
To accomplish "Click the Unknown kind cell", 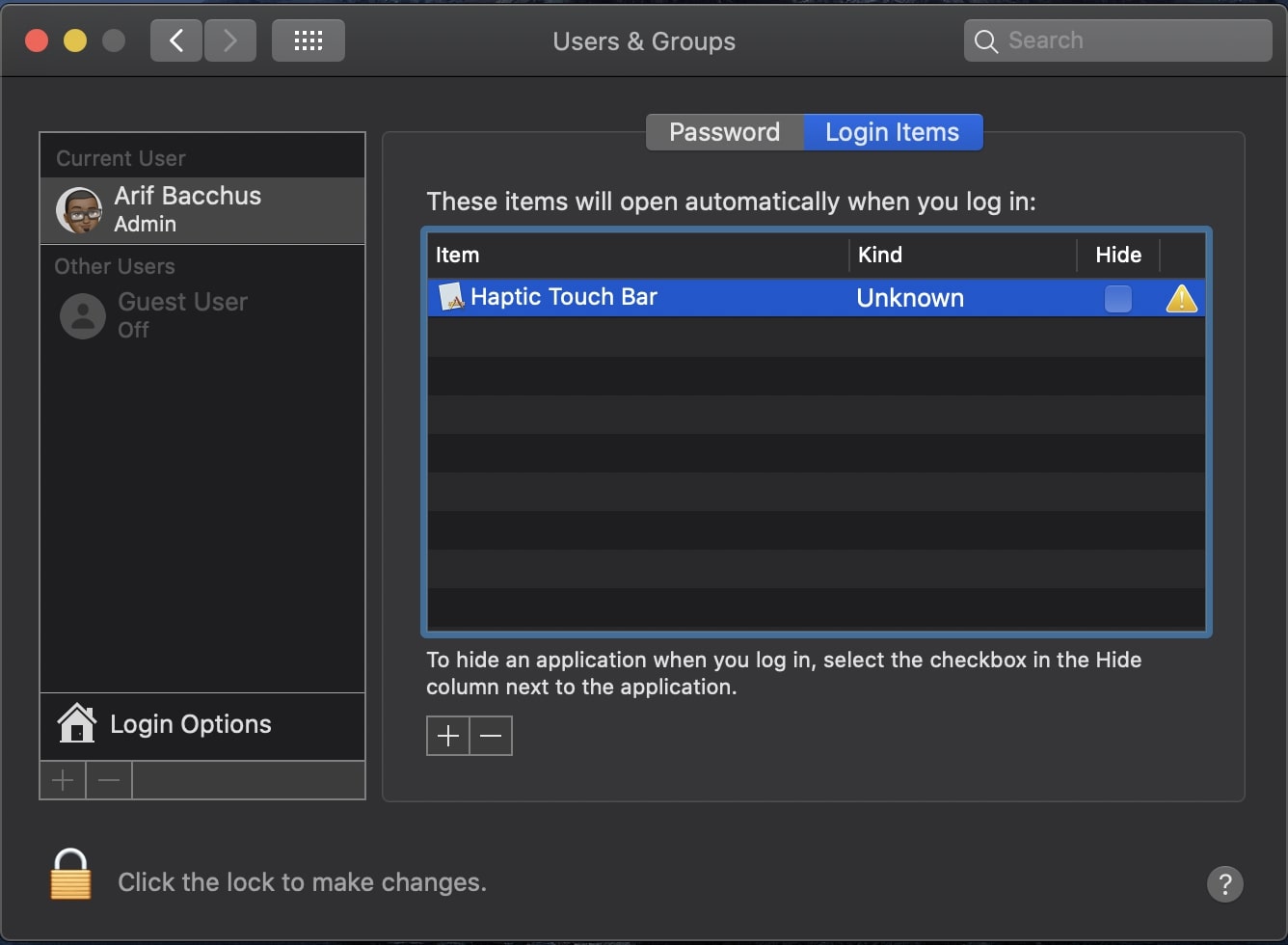I will tap(910, 298).
